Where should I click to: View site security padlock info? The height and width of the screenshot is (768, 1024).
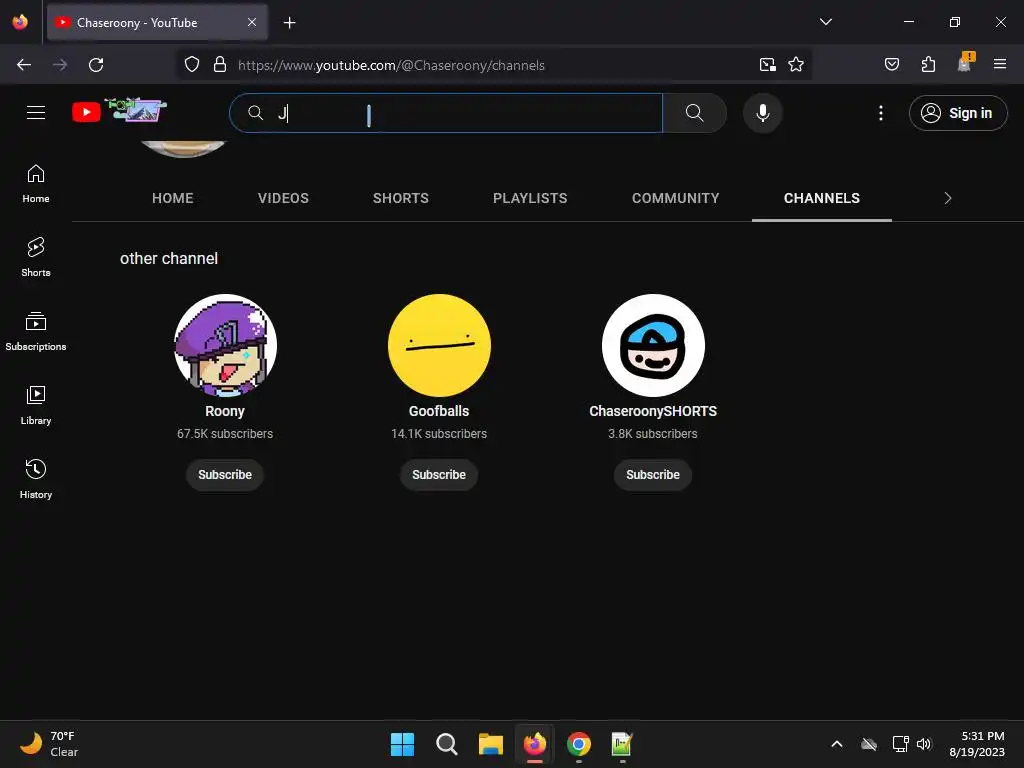220,65
